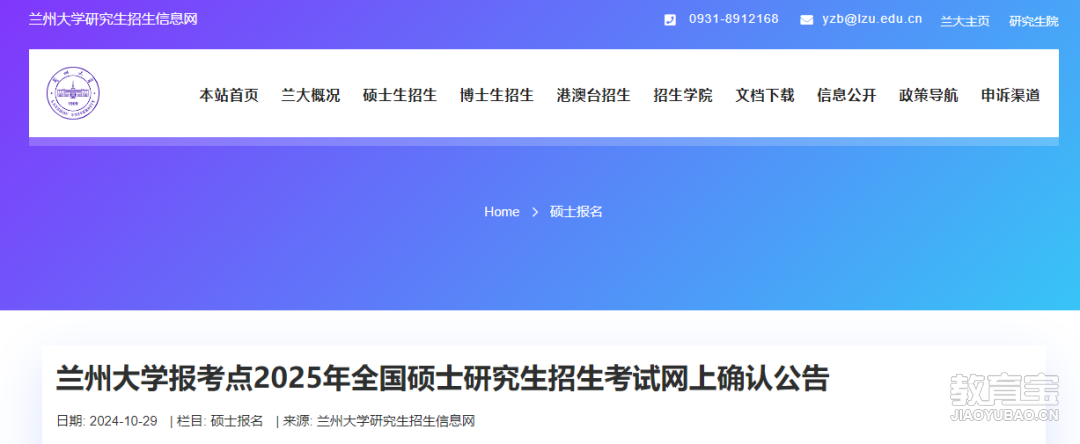Click the article title 兰州大学报考点2025年全国硕士研究生招生考试网上确认公告
1080x444 pixels.
click(x=442, y=380)
